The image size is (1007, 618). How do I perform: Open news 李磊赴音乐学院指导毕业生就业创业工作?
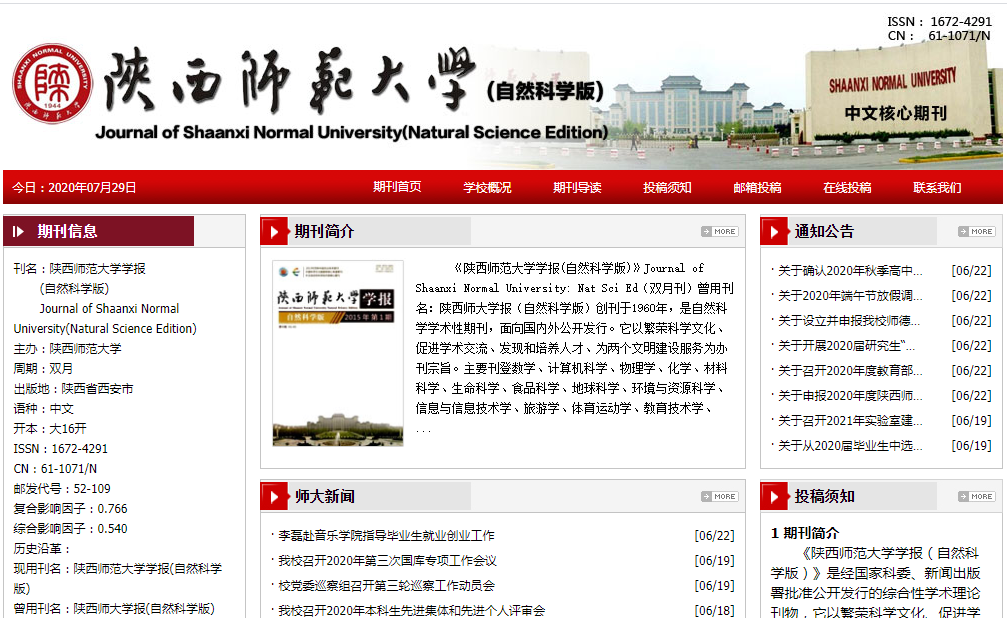coord(387,536)
